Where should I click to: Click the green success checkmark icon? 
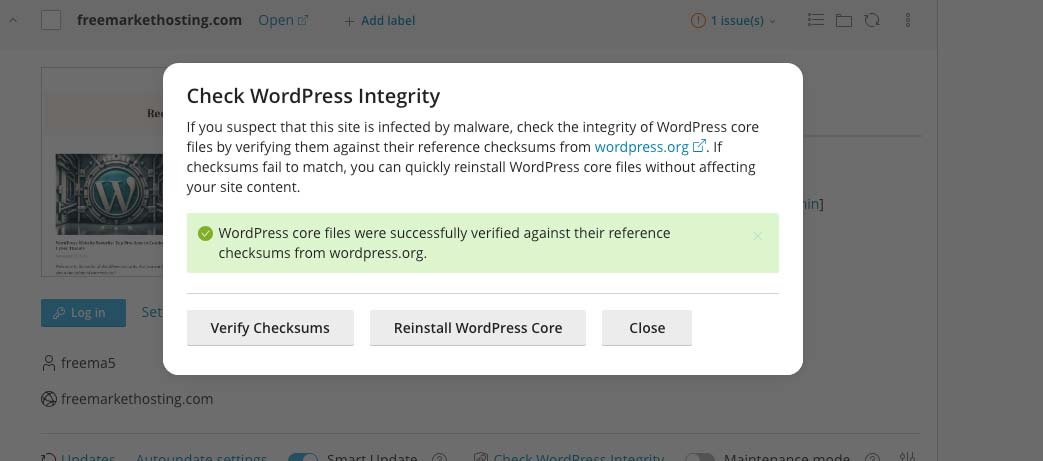(x=205, y=233)
